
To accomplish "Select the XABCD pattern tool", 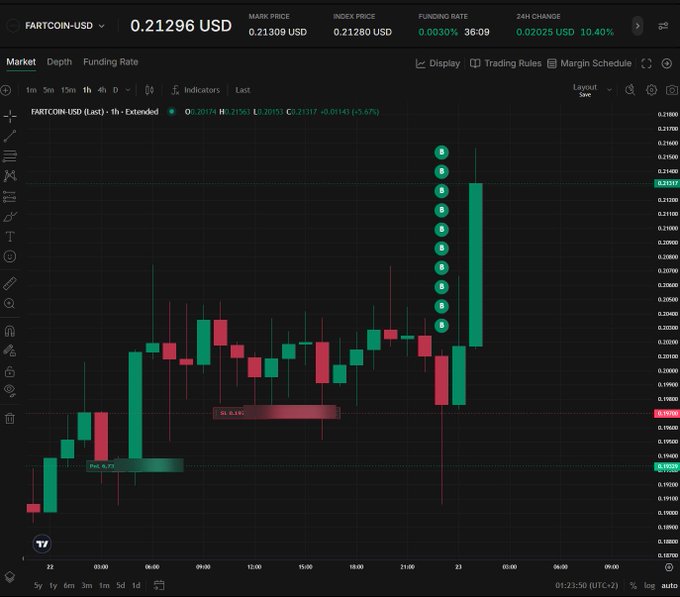I will 10,176.
